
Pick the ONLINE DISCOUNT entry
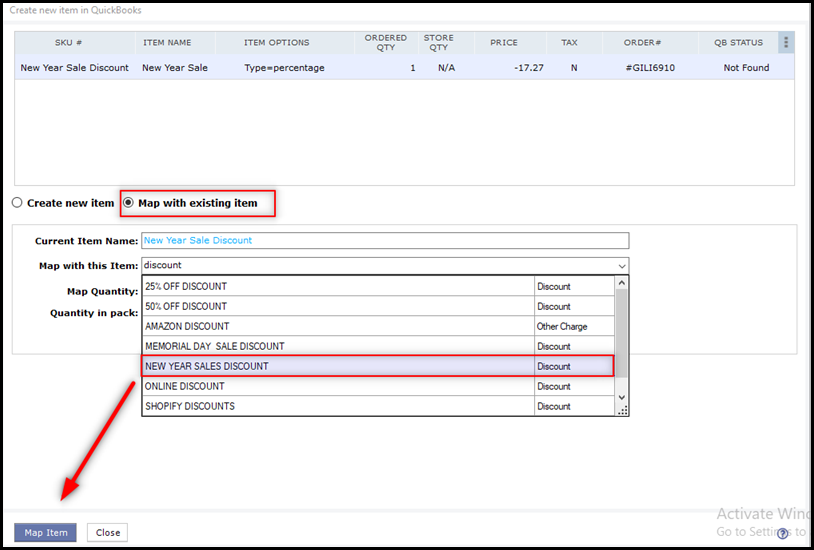click(338, 386)
